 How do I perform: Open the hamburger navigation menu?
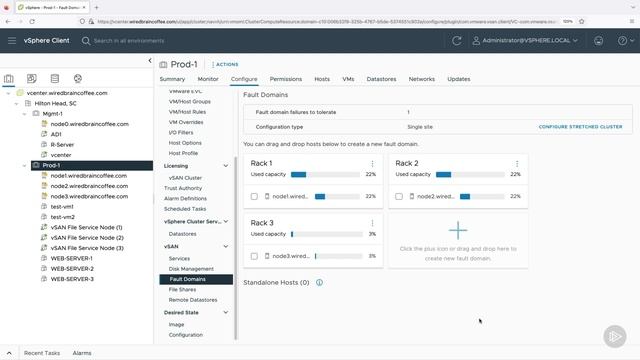coord(12,40)
